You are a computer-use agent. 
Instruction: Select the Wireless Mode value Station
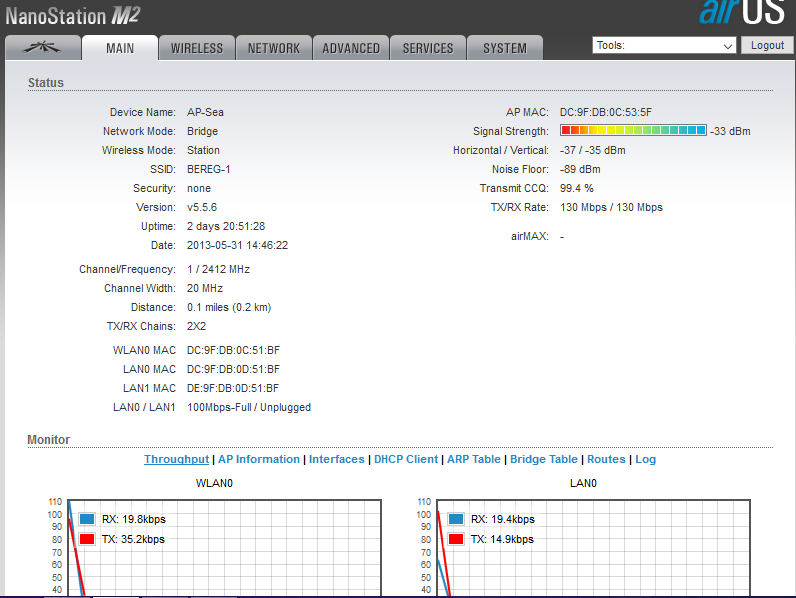tap(203, 150)
